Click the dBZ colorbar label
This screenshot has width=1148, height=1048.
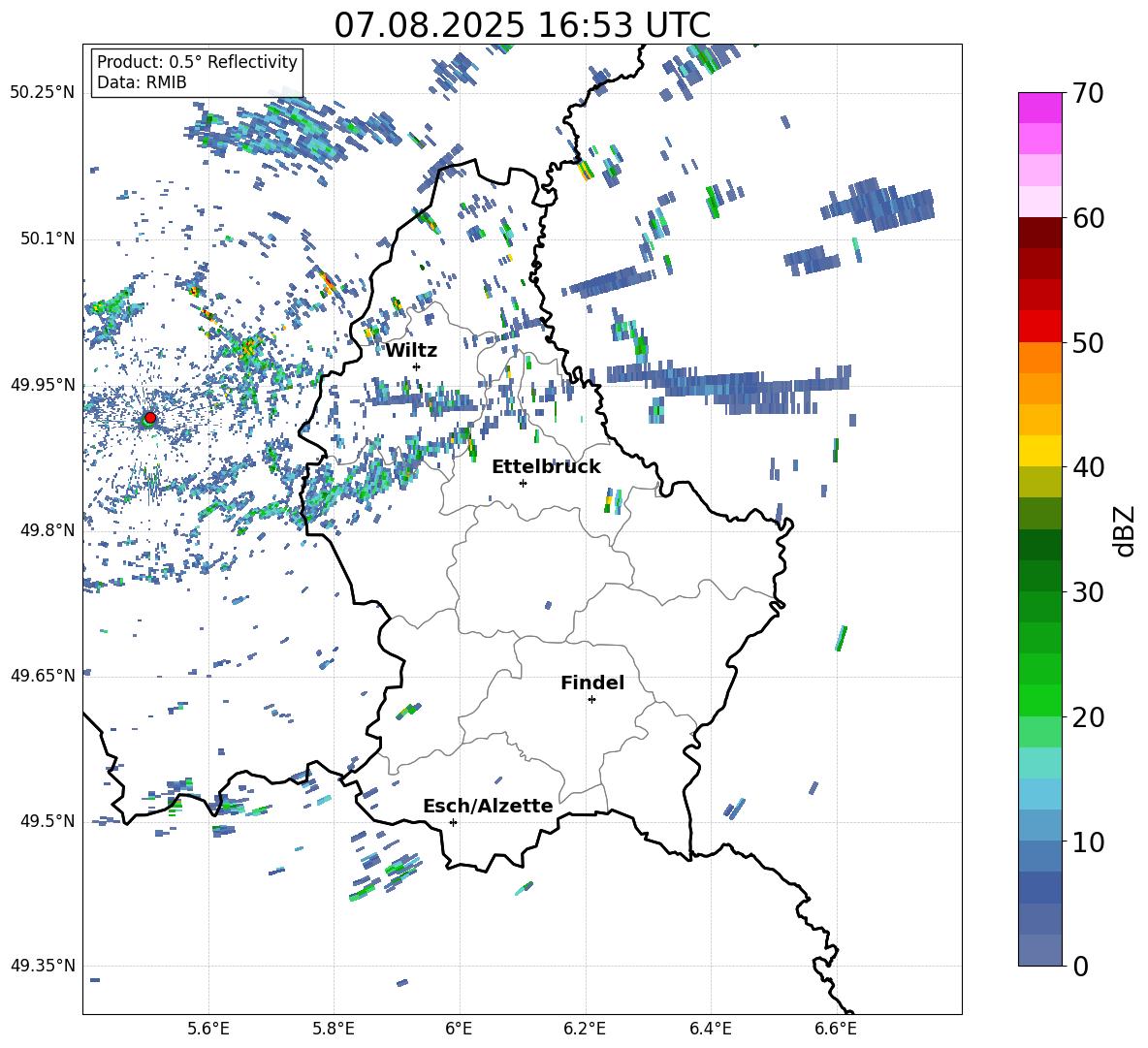[1124, 530]
